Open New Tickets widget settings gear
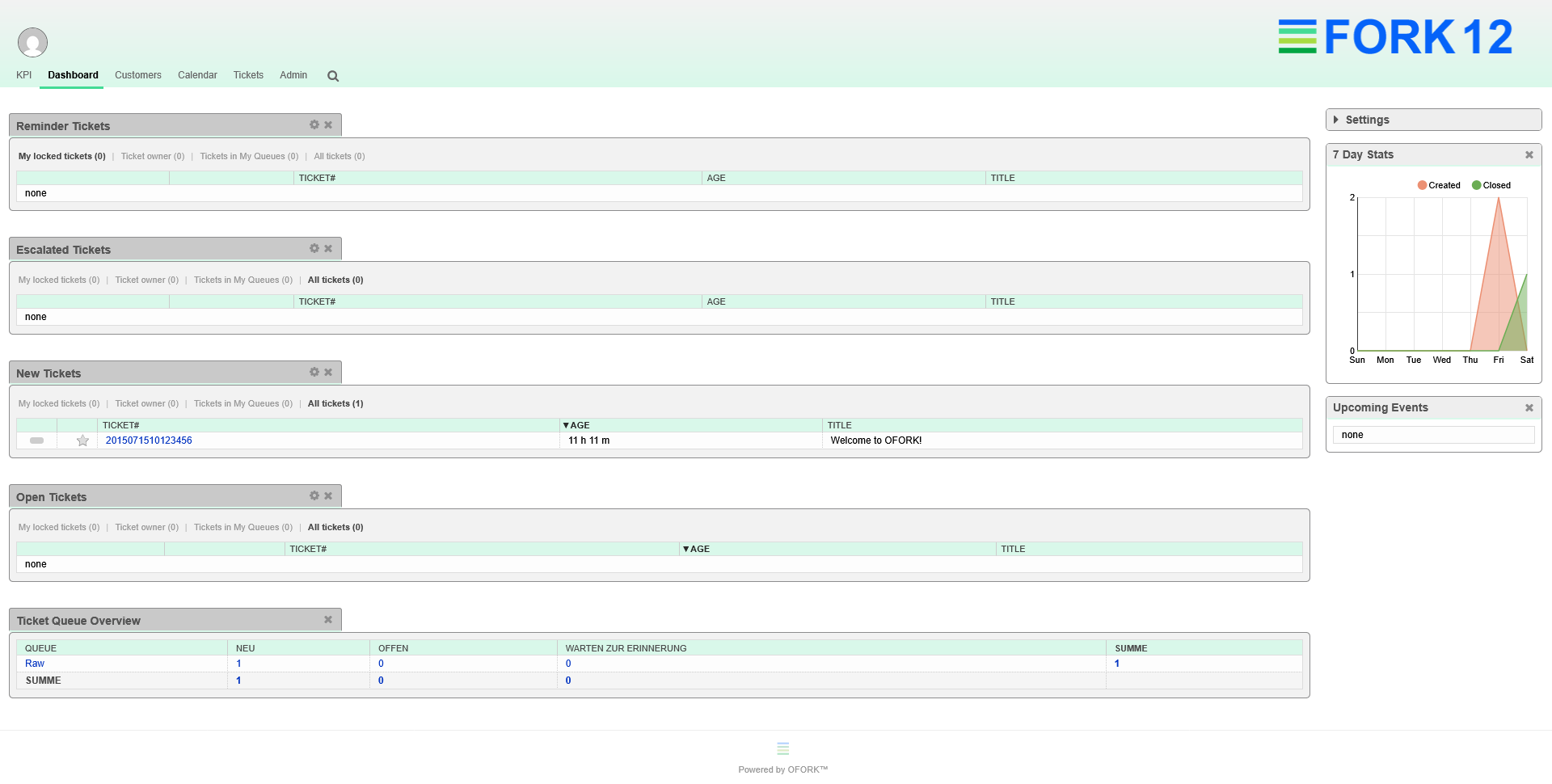The height and width of the screenshot is (784, 1552). click(x=314, y=372)
